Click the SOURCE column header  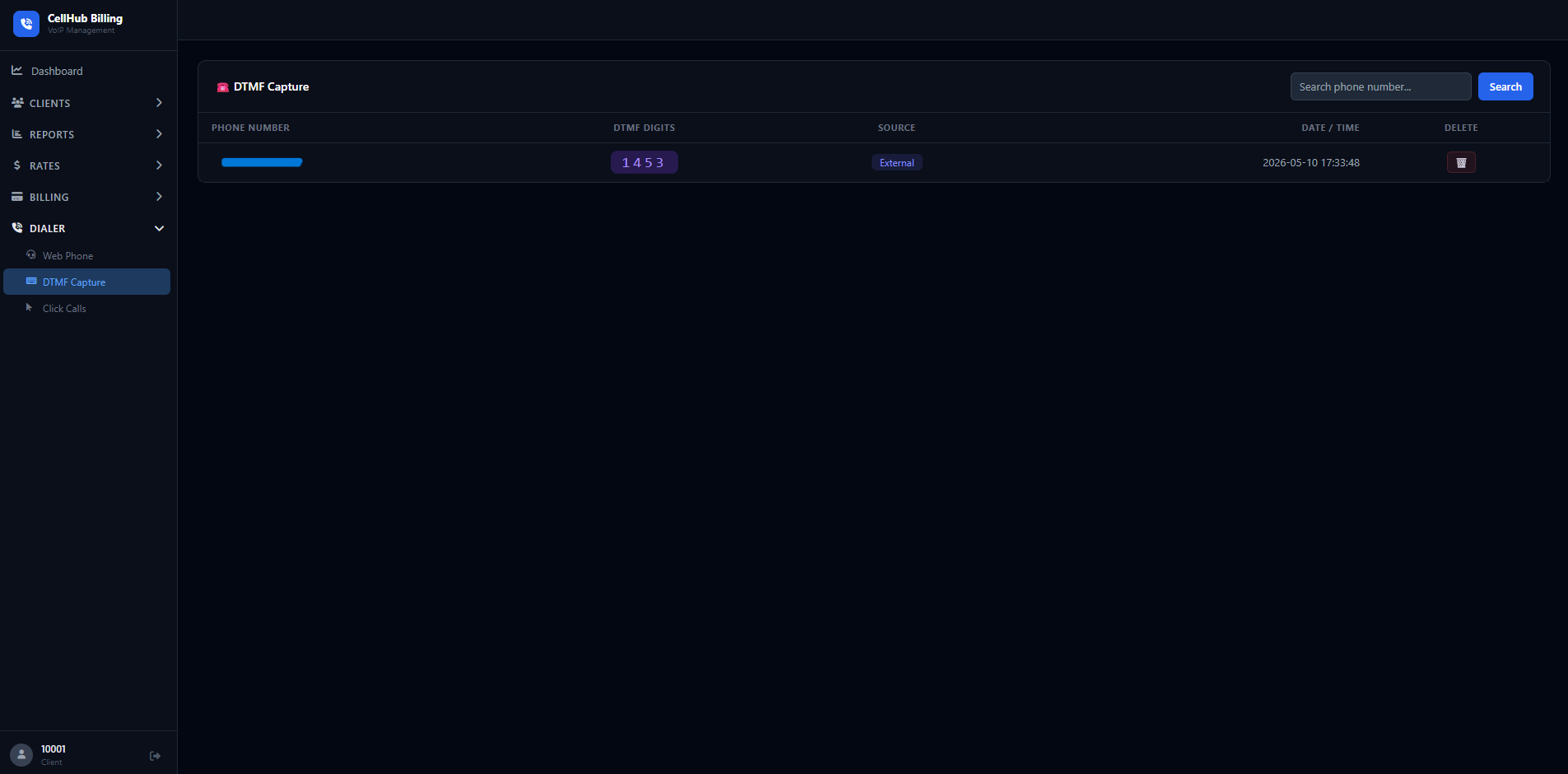[x=896, y=128]
